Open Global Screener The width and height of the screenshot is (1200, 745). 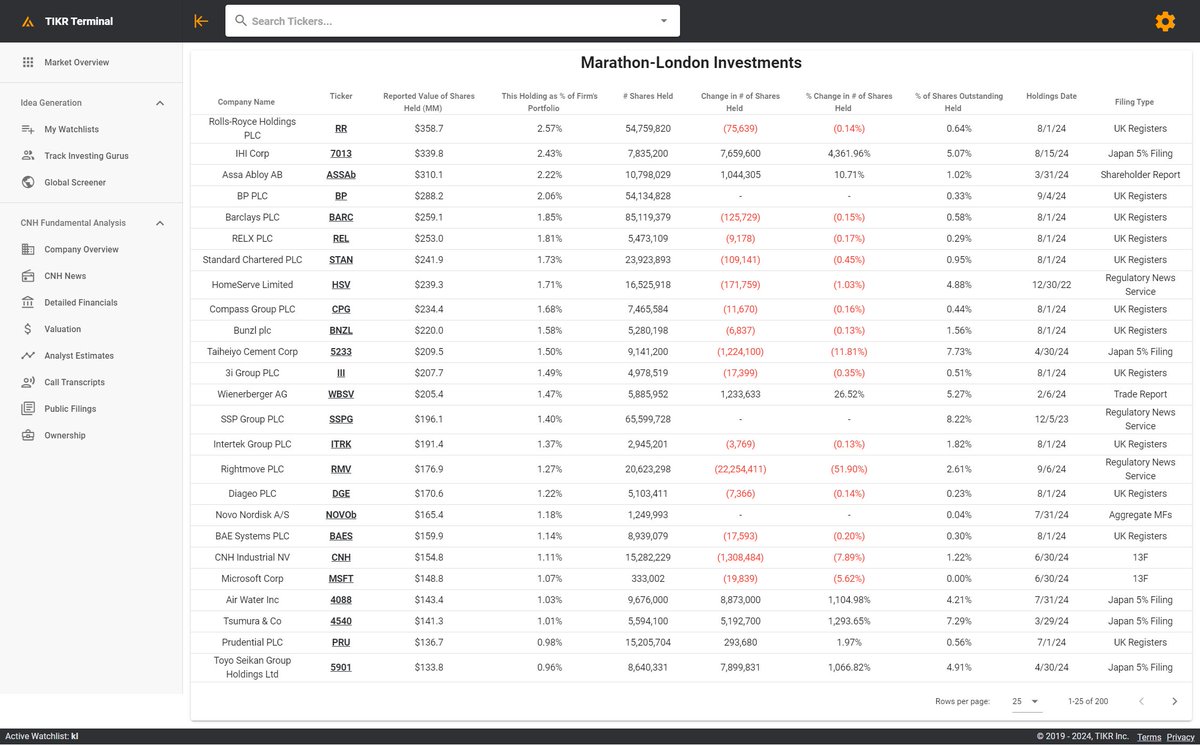[x=75, y=182]
